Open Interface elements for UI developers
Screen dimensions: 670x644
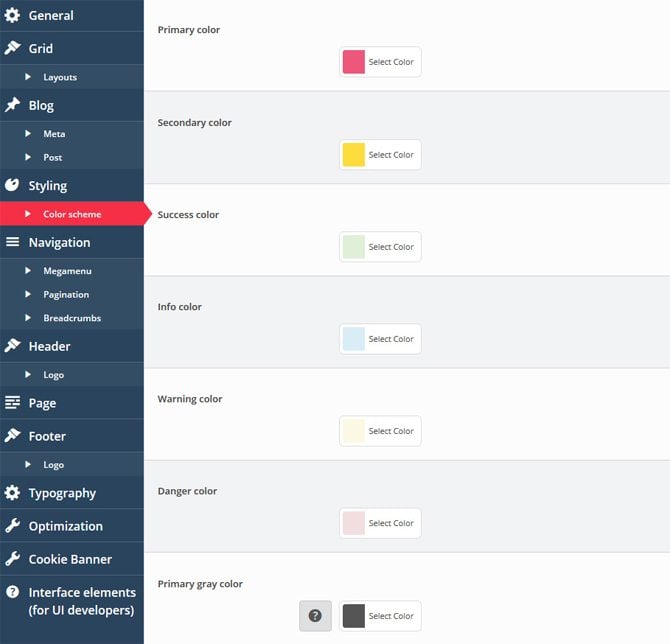point(80,601)
